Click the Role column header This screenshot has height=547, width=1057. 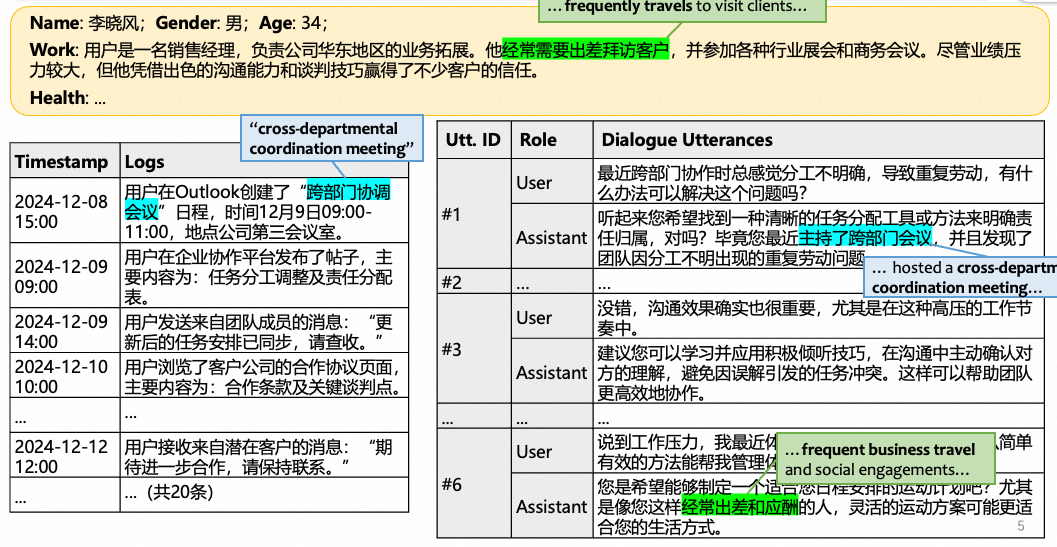pyautogui.click(x=538, y=140)
